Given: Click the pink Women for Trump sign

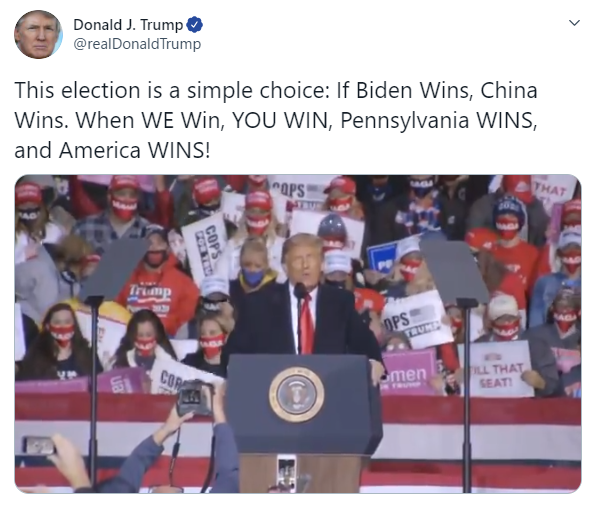Looking at the screenshot, I should pyautogui.click(x=409, y=372).
